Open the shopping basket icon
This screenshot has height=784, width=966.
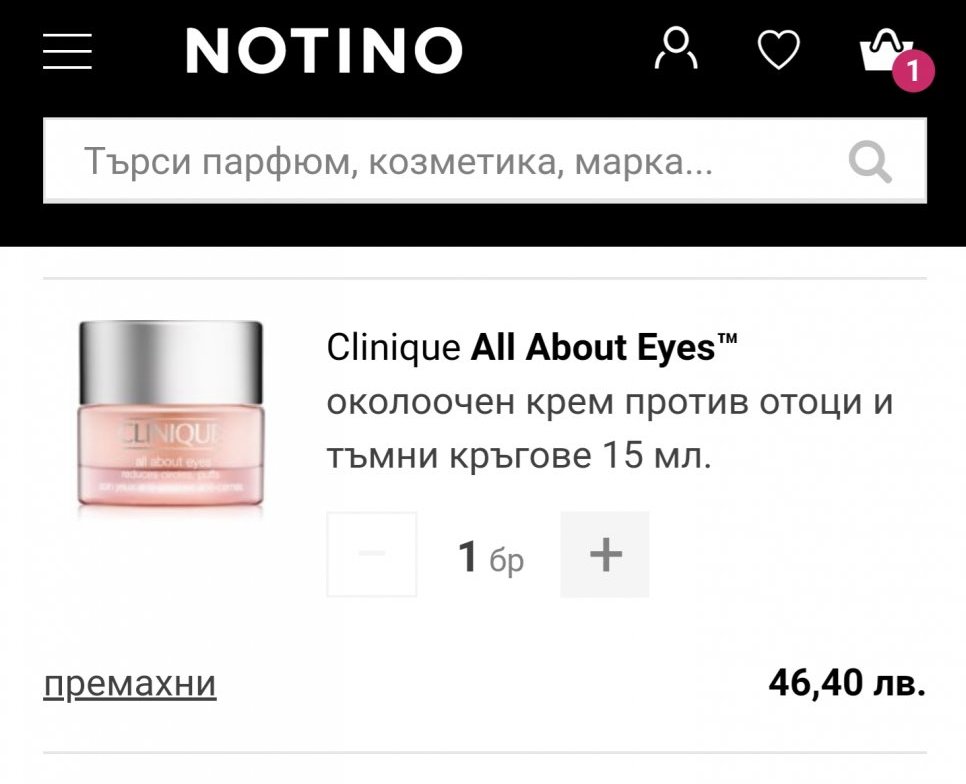coord(885,50)
